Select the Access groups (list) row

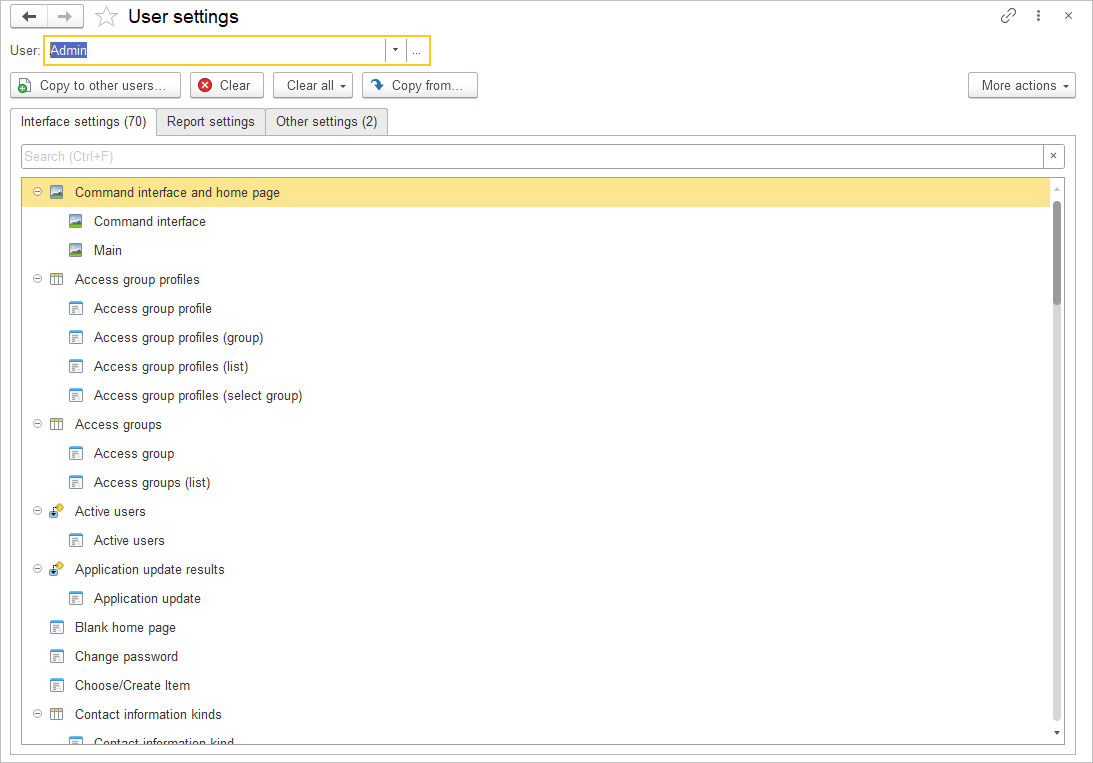point(535,482)
